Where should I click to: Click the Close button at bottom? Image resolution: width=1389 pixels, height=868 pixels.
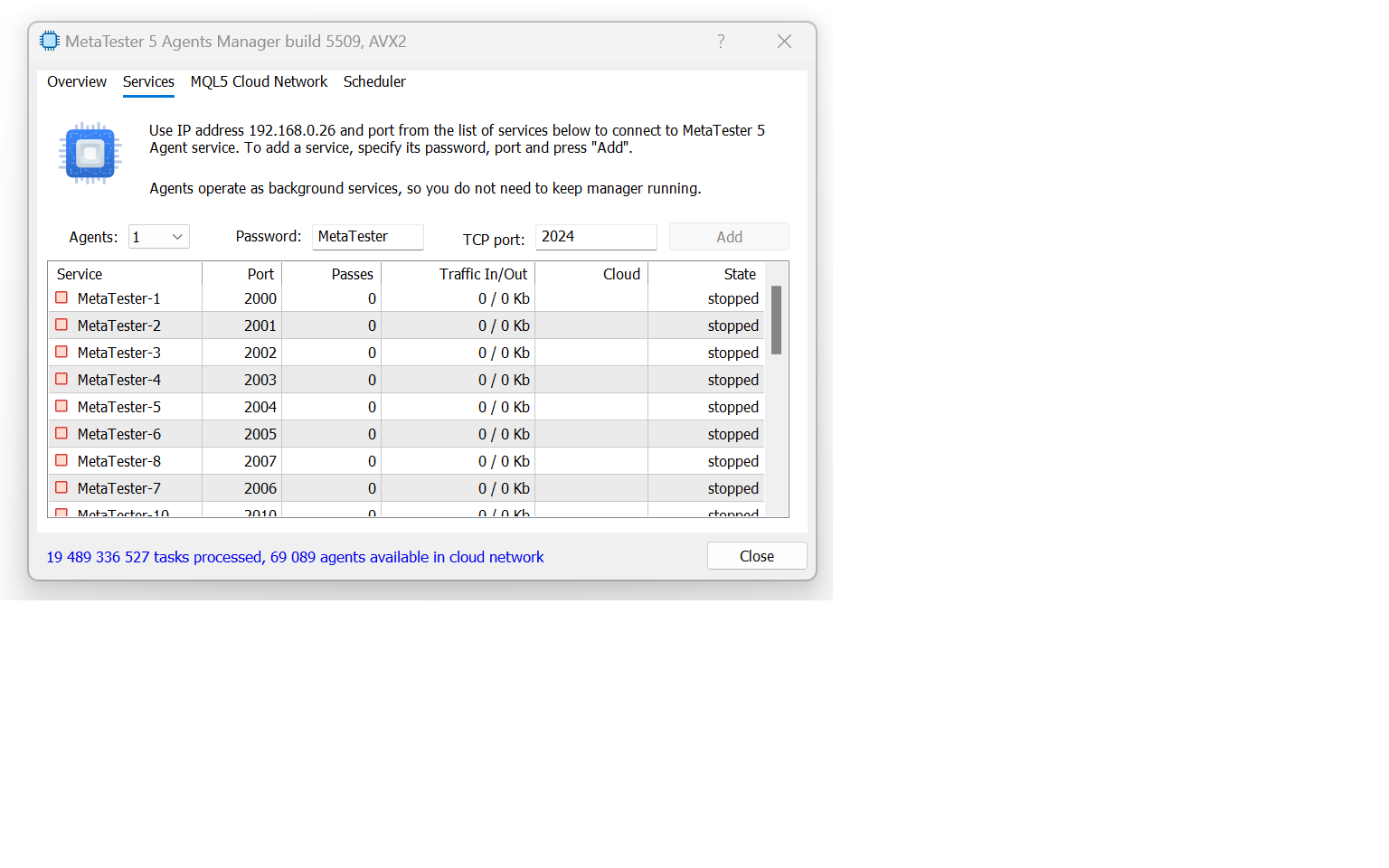point(757,556)
